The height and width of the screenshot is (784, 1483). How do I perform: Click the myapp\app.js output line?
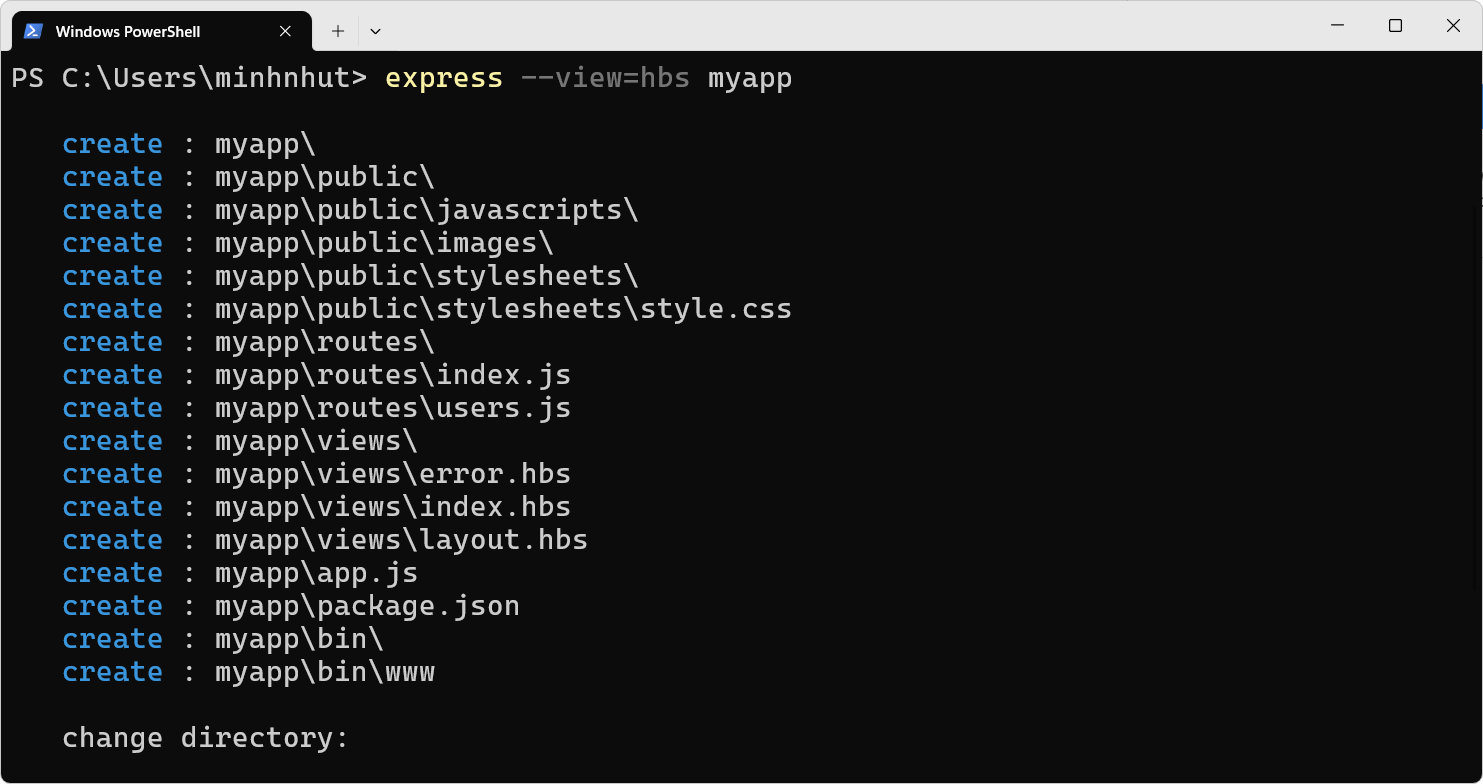tap(240, 573)
